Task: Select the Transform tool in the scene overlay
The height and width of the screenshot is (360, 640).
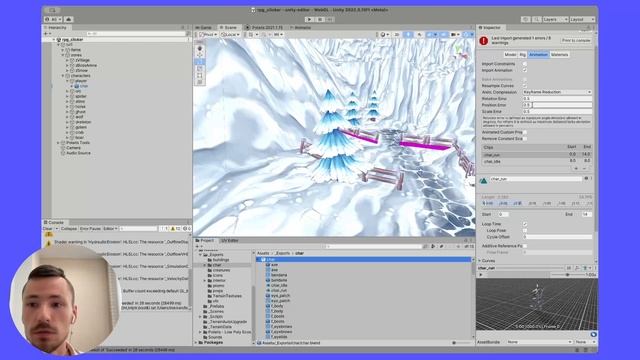Action: point(200,82)
